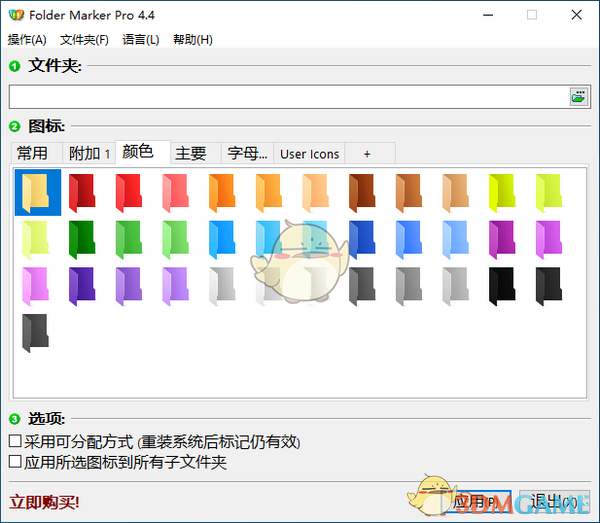
Task: Open the 操作(A) menu
Action: point(27,40)
